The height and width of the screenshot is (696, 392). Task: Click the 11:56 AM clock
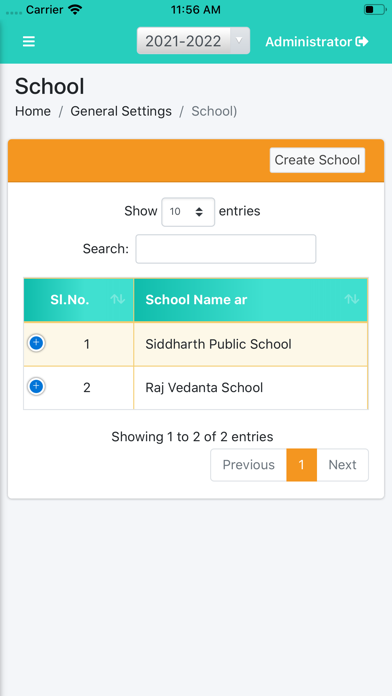pos(195,9)
